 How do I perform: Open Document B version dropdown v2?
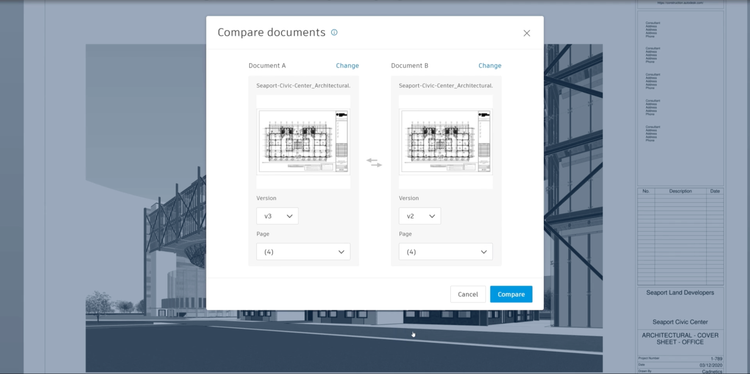[420, 216]
